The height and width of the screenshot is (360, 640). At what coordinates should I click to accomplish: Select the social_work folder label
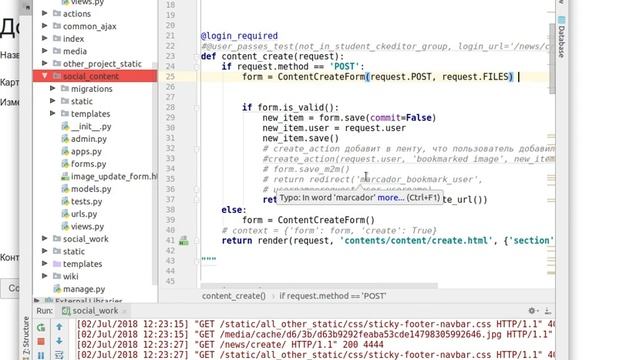click(86, 239)
